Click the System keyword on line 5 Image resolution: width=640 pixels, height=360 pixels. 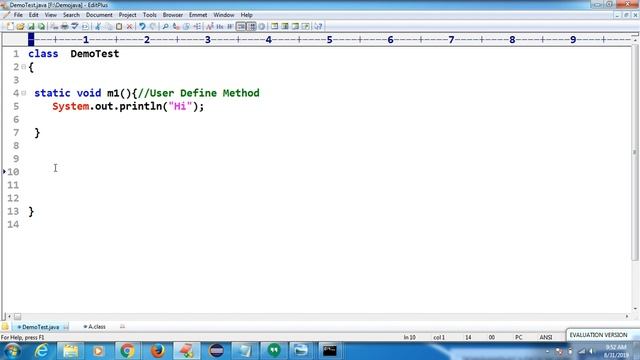click(x=71, y=107)
